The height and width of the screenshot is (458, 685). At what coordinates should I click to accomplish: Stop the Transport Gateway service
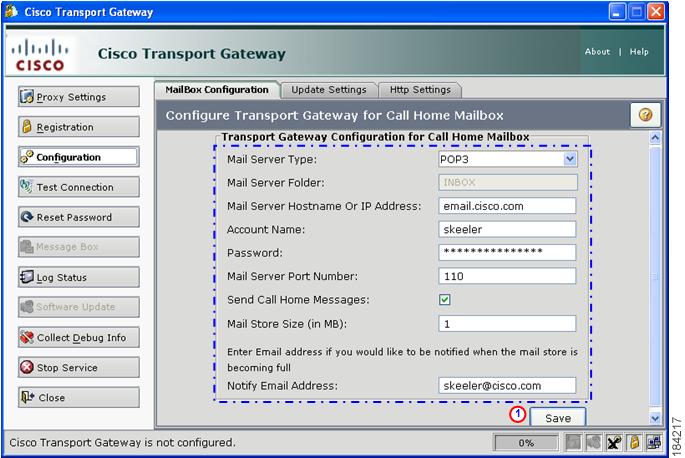coord(79,368)
